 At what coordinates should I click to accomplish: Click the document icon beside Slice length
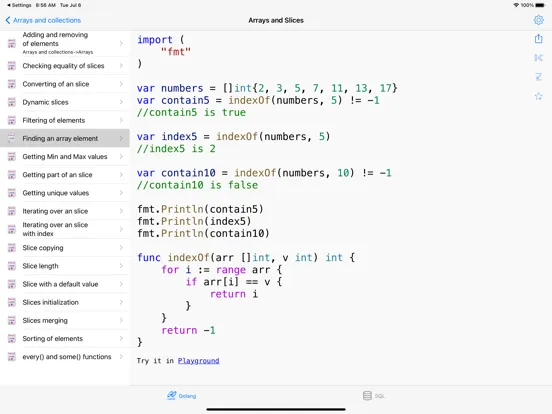point(12,266)
